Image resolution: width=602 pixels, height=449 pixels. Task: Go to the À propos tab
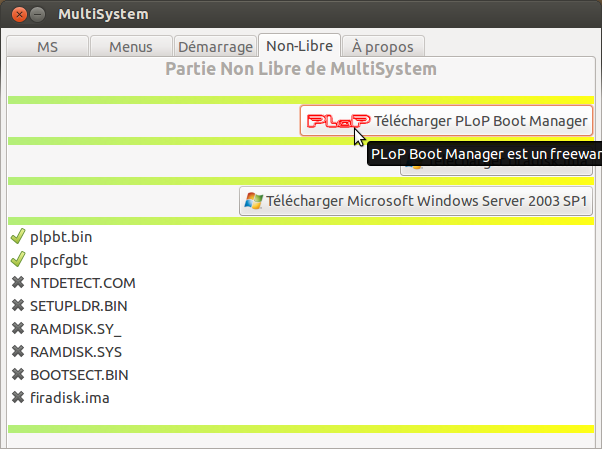pyautogui.click(x=383, y=46)
